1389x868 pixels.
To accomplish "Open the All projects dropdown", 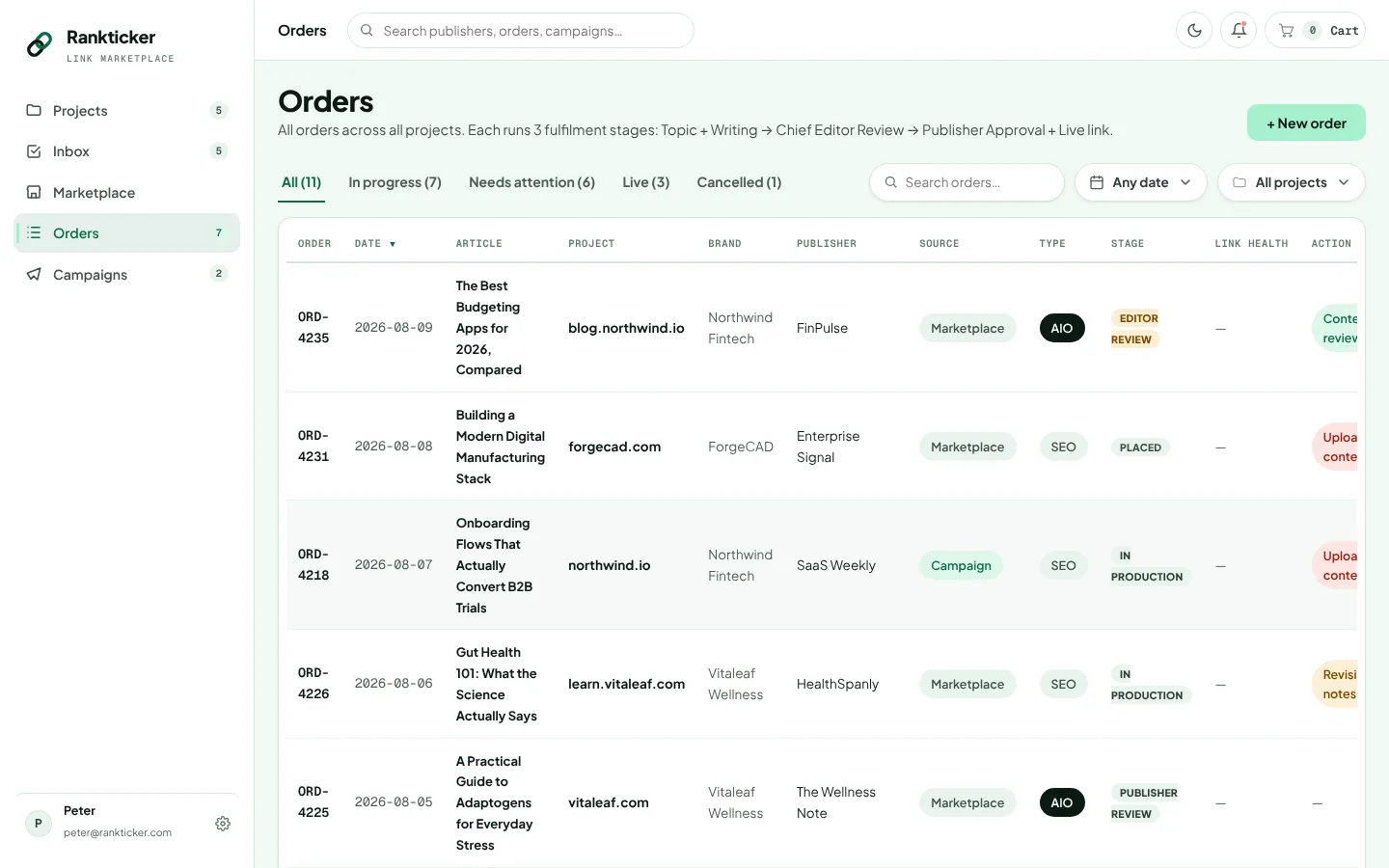I will (x=1291, y=182).
